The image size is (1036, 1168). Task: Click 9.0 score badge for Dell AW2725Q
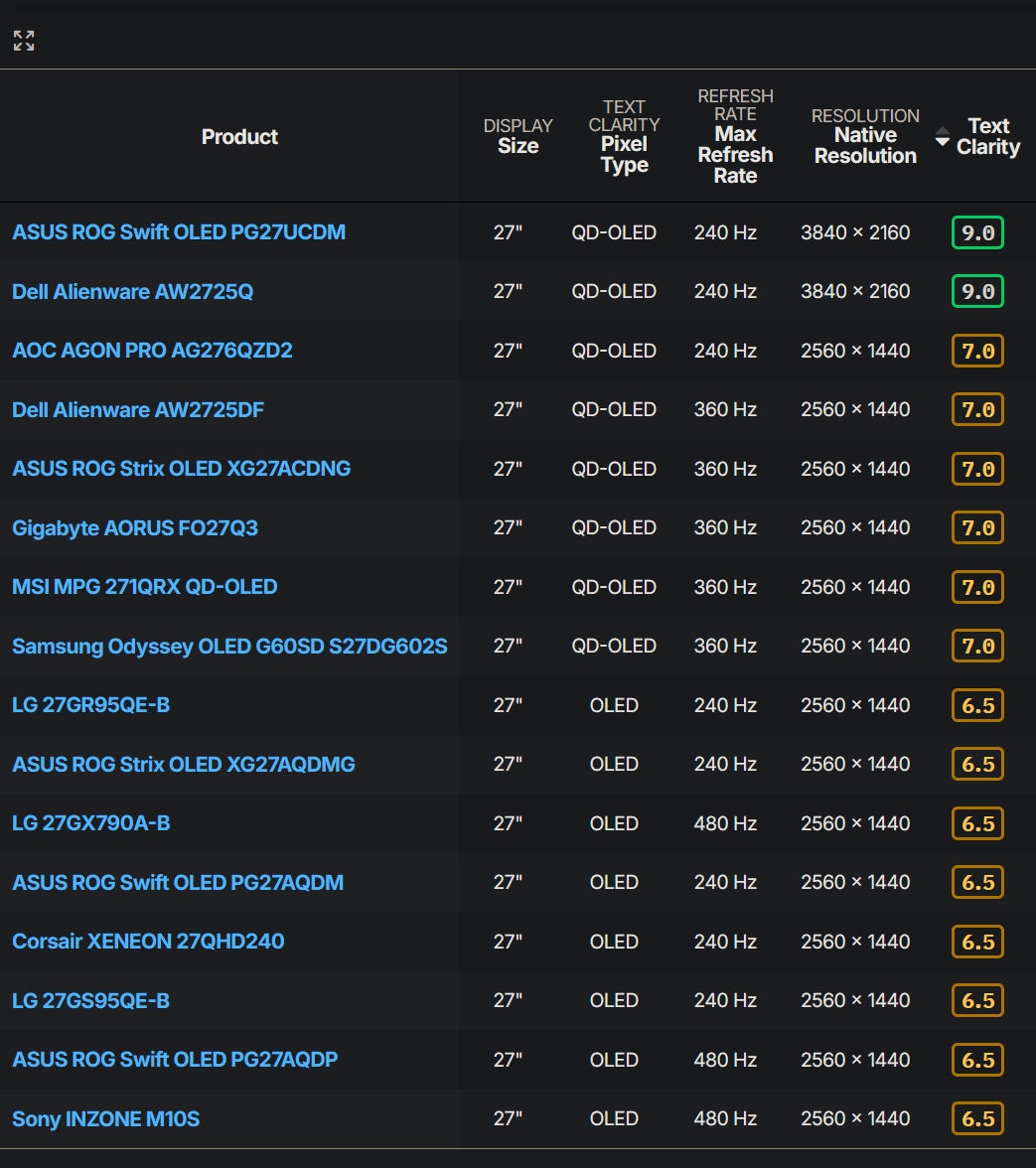click(978, 291)
